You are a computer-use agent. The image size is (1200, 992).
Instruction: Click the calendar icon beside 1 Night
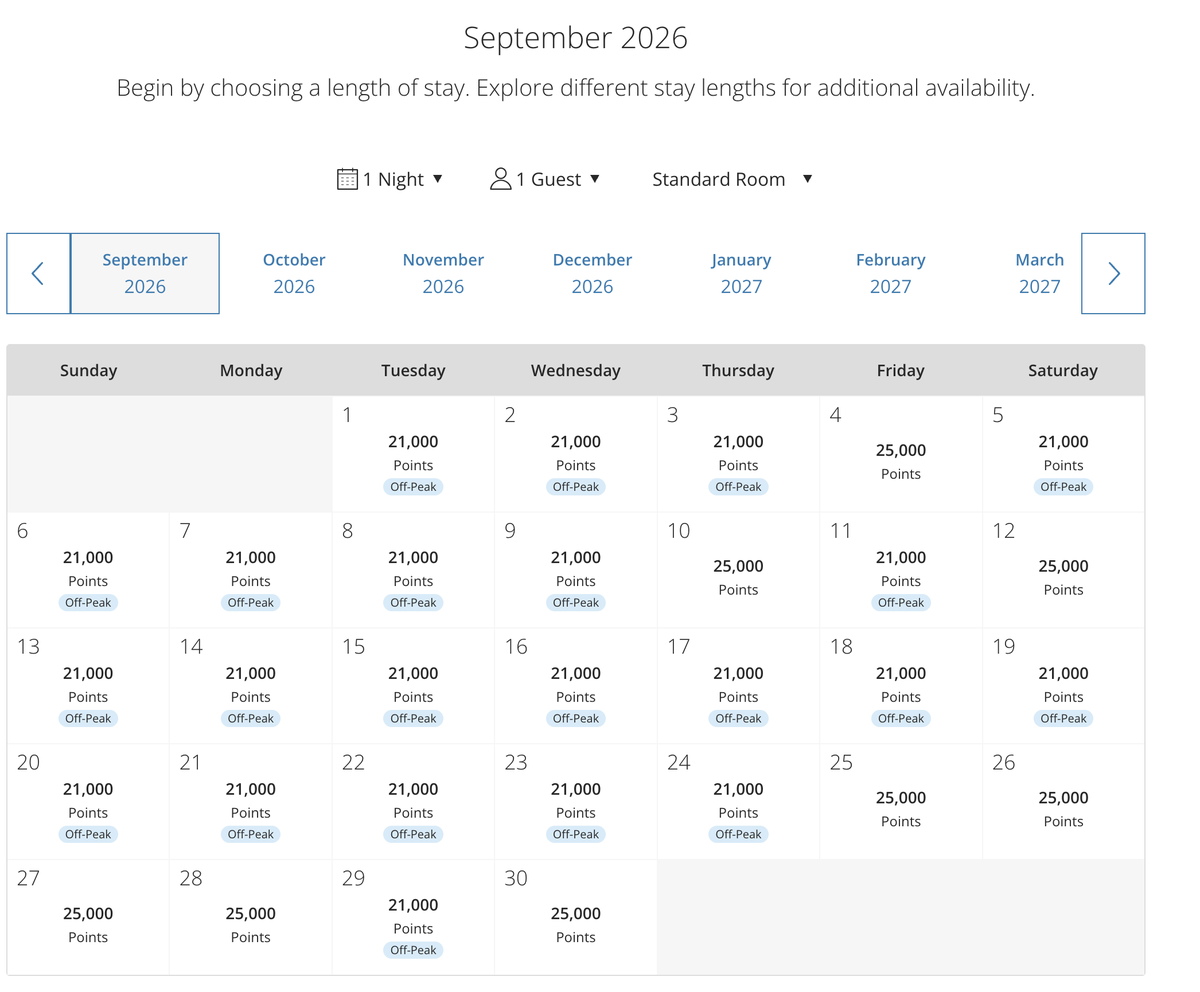(x=347, y=179)
